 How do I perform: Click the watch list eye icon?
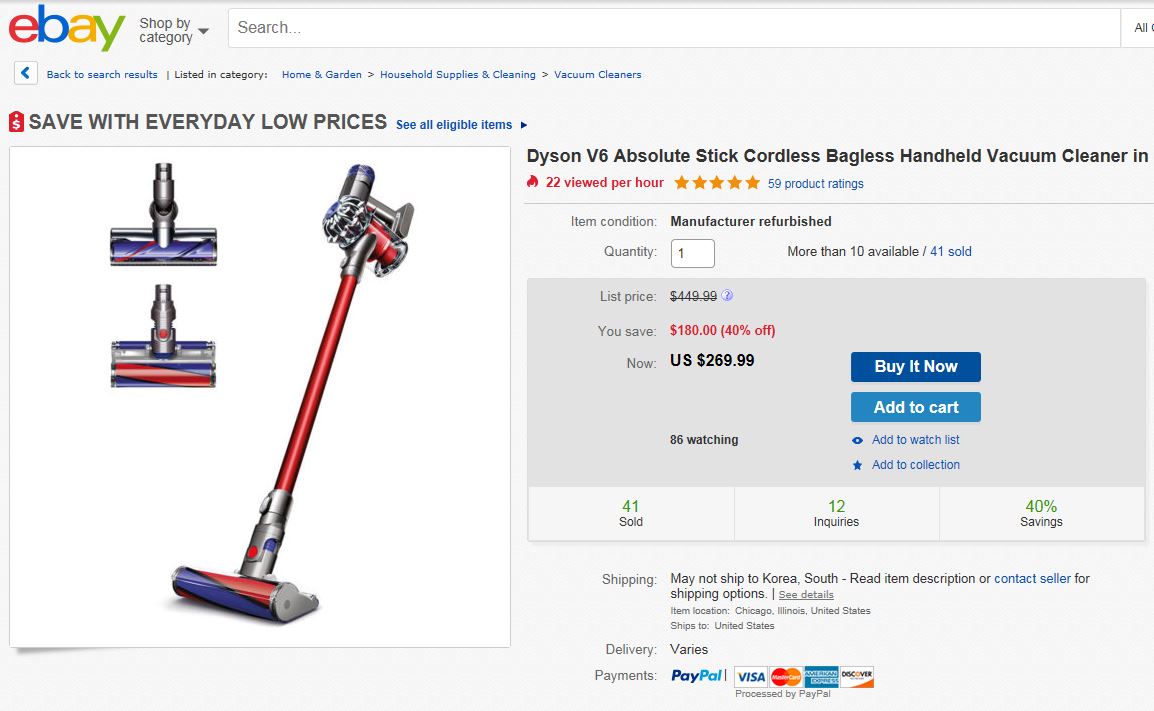tap(857, 440)
